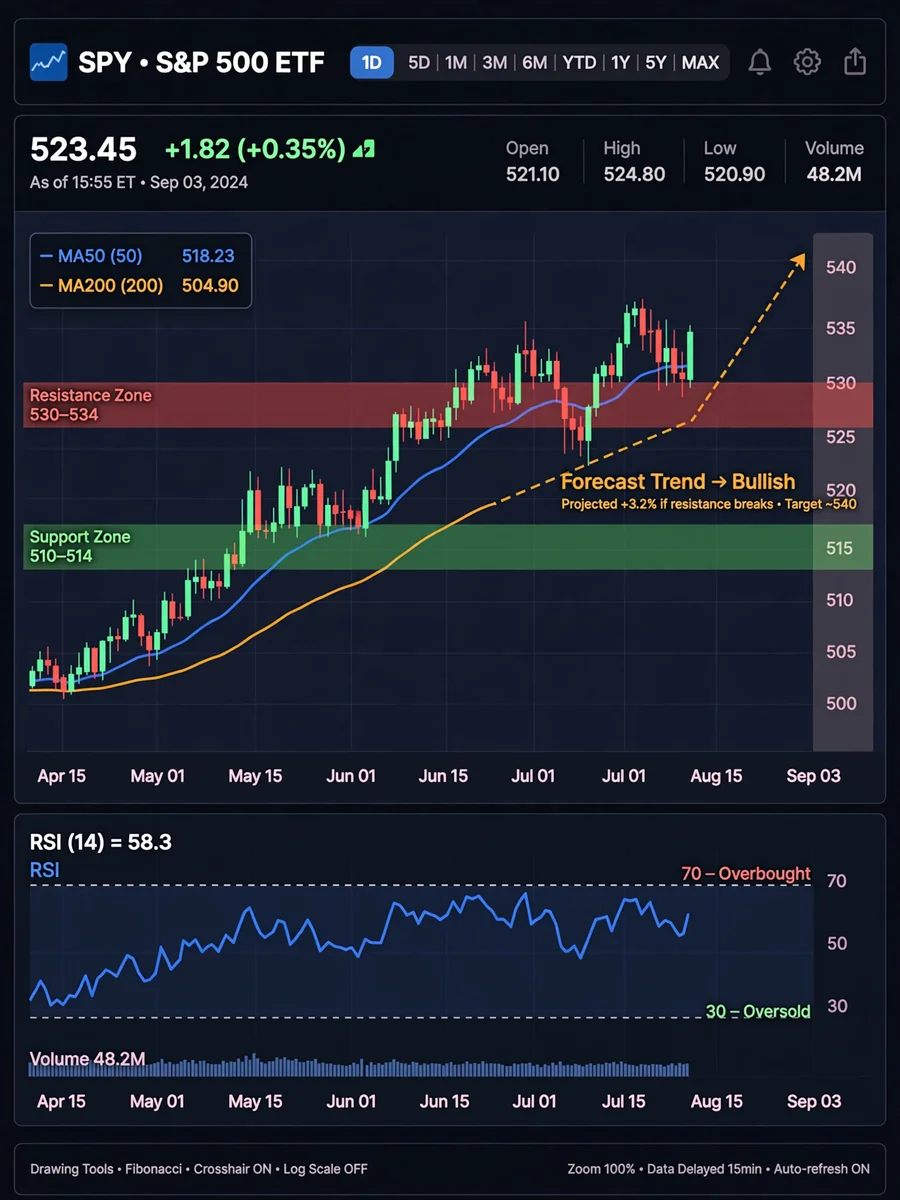
Task: Switch to 5D timeframe
Action: [x=419, y=62]
